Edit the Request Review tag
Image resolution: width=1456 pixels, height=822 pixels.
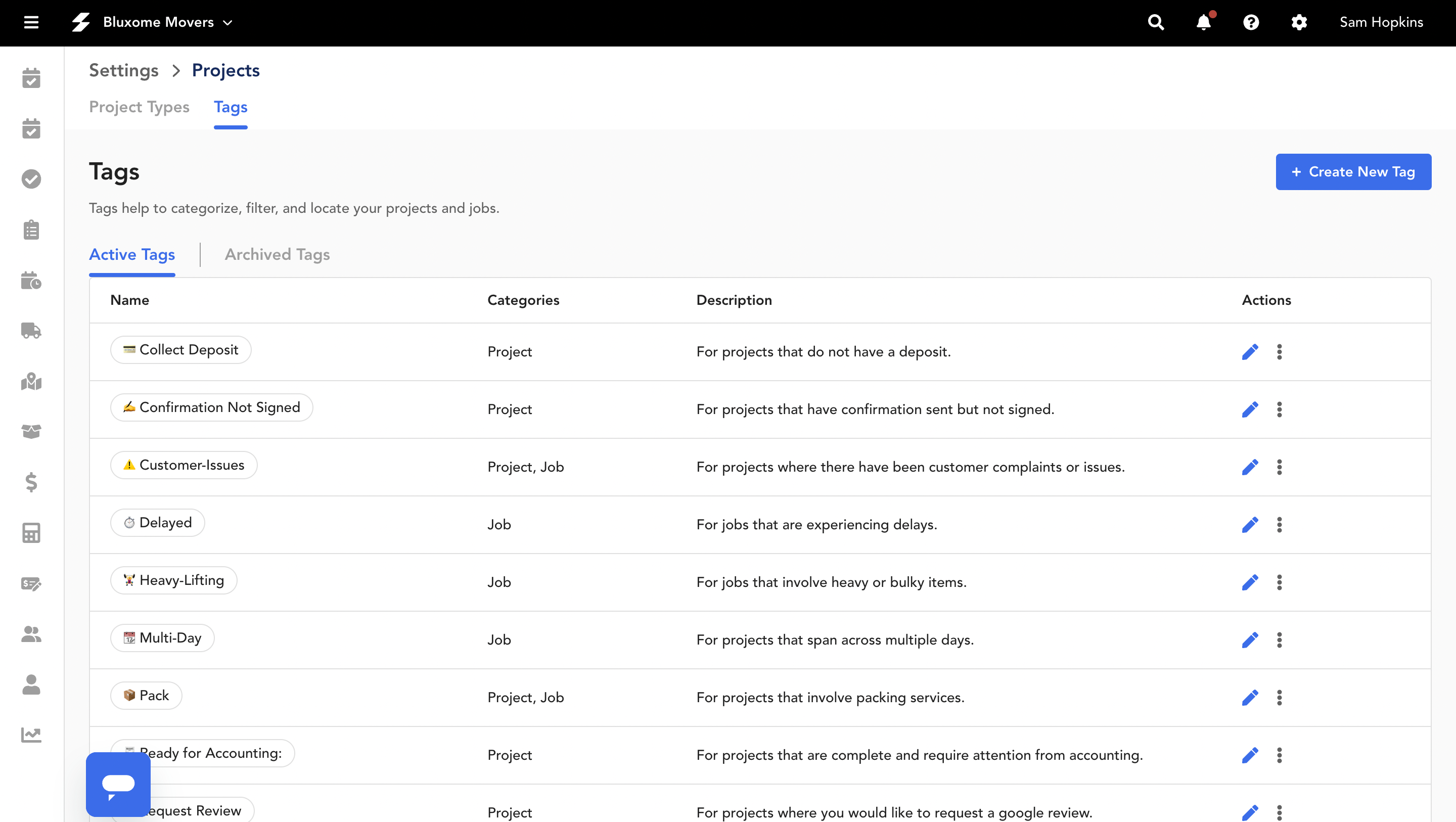[1250, 813]
